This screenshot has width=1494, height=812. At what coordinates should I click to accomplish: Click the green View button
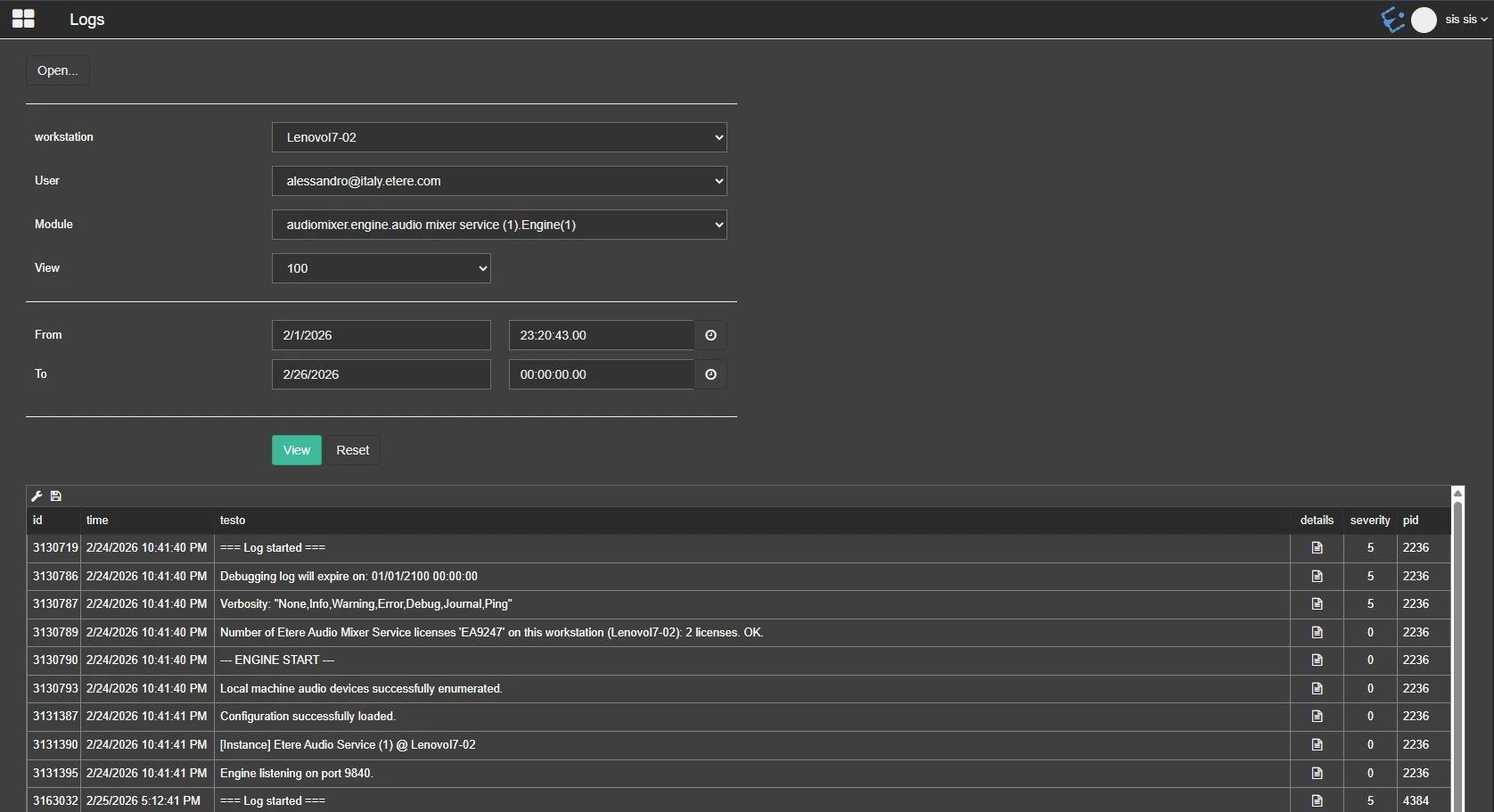[296, 450]
